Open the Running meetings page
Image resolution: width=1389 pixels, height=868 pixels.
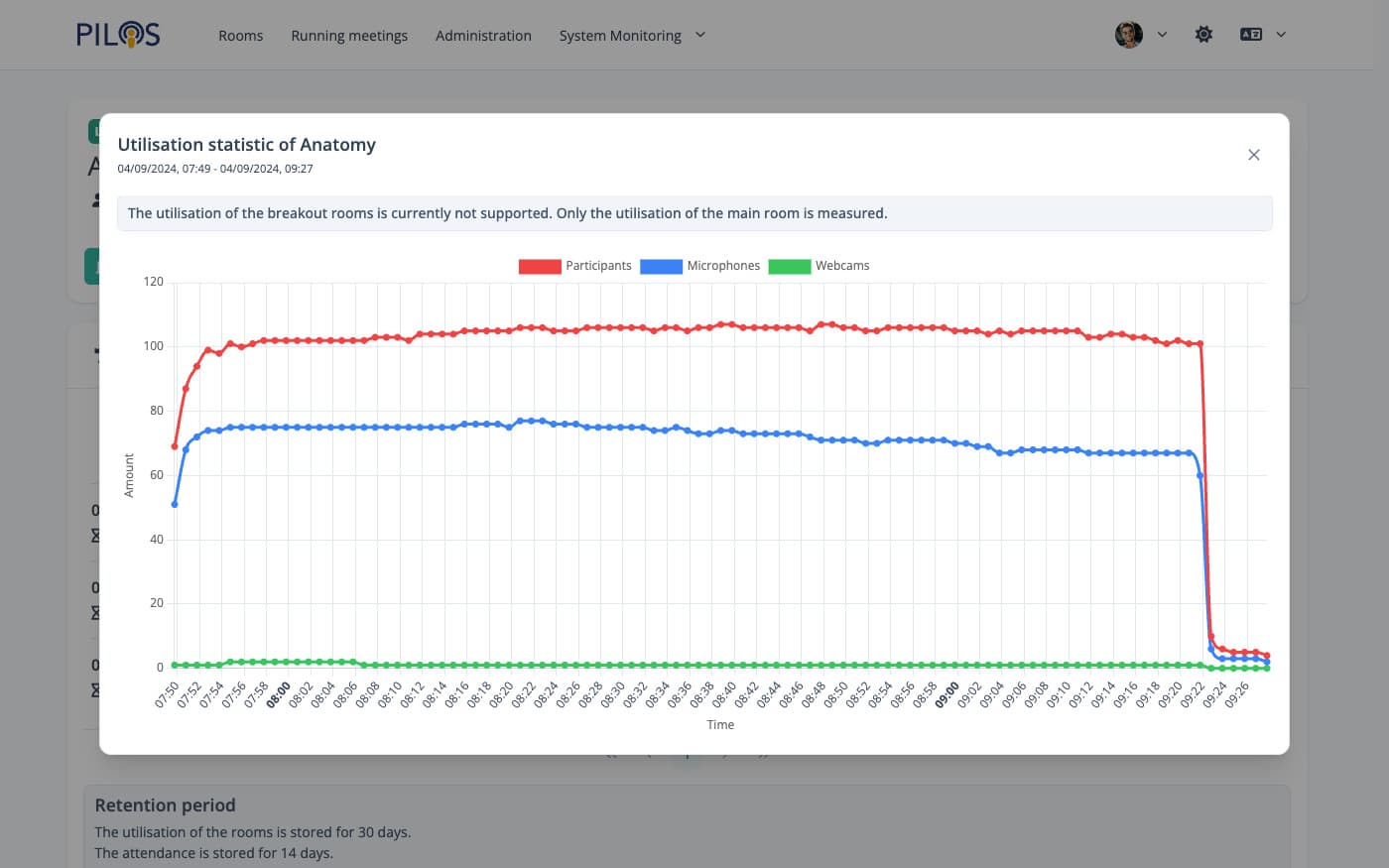pos(349,36)
